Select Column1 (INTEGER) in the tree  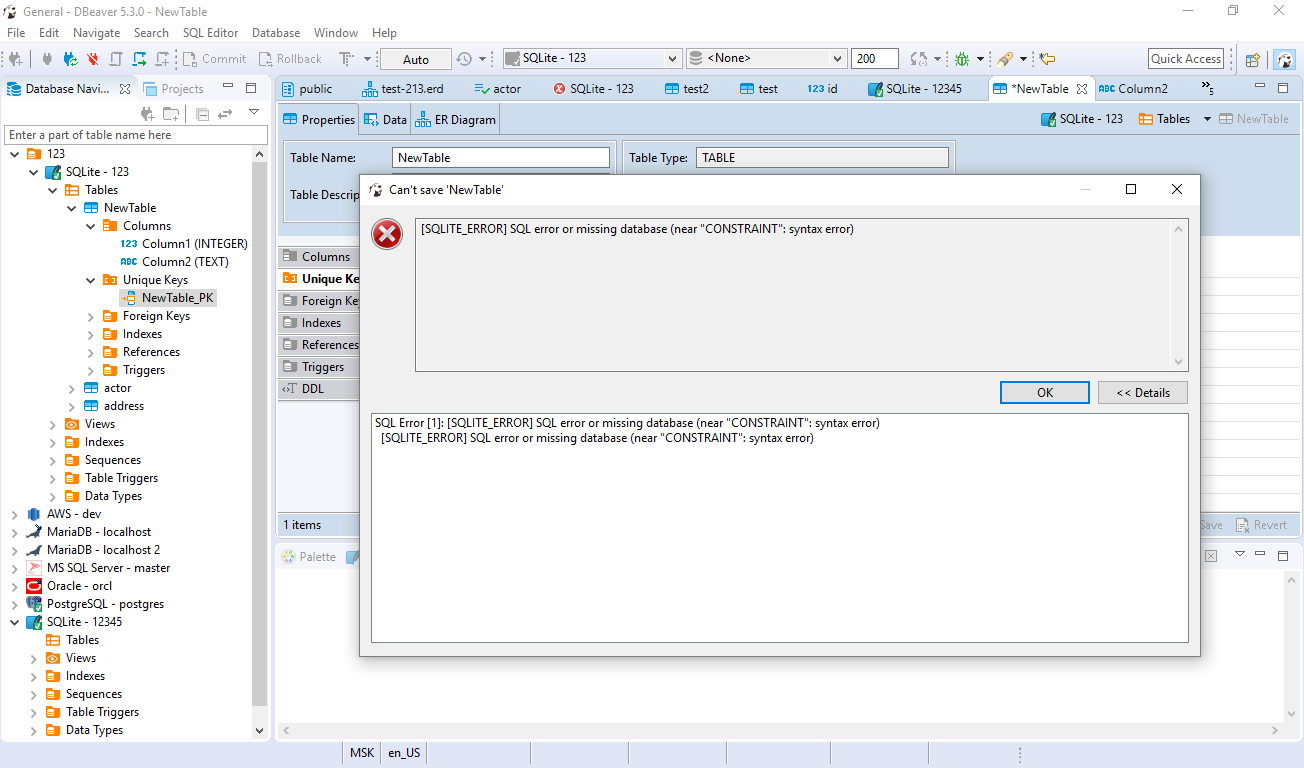[183, 244]
